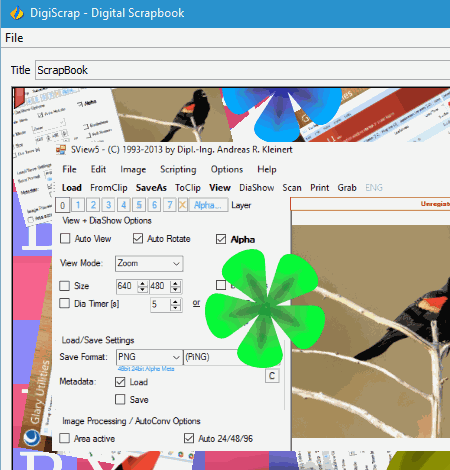Screen dimensions: 450x470
Task: Open the Image menu in SView5
Action: pyautogui.click(x=133, y=170)
